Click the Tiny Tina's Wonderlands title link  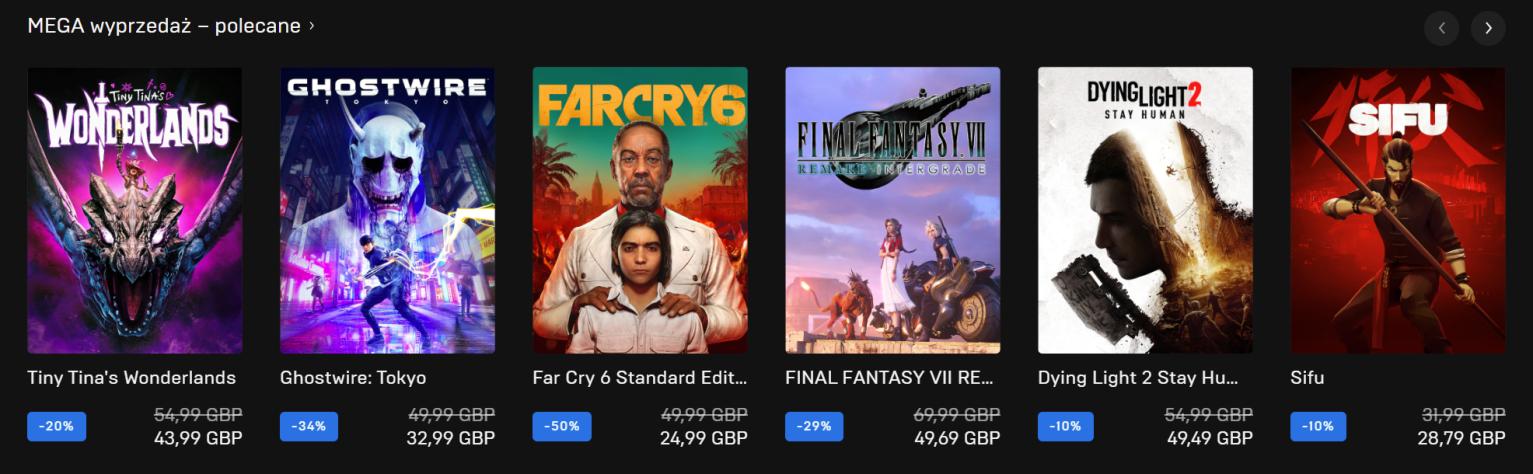pos(132,378)
